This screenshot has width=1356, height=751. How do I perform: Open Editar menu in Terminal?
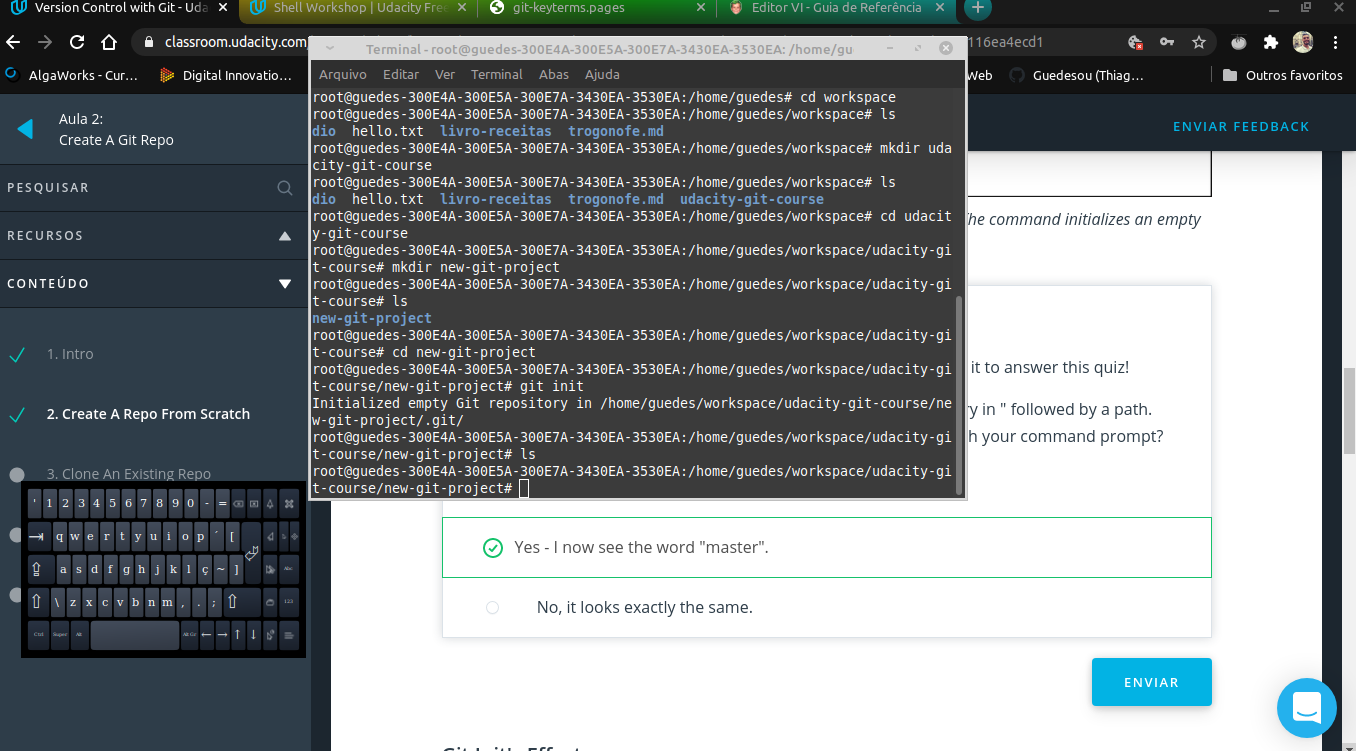[x=401, y=75]
